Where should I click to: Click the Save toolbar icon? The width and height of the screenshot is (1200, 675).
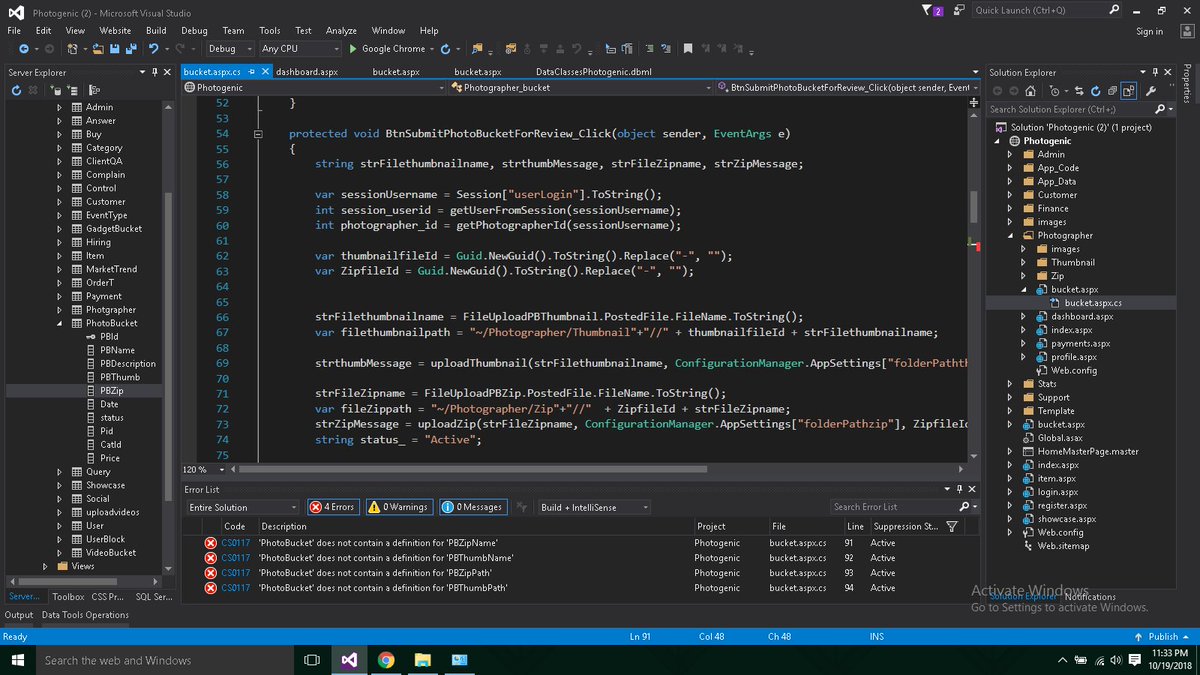click(115, 48)
